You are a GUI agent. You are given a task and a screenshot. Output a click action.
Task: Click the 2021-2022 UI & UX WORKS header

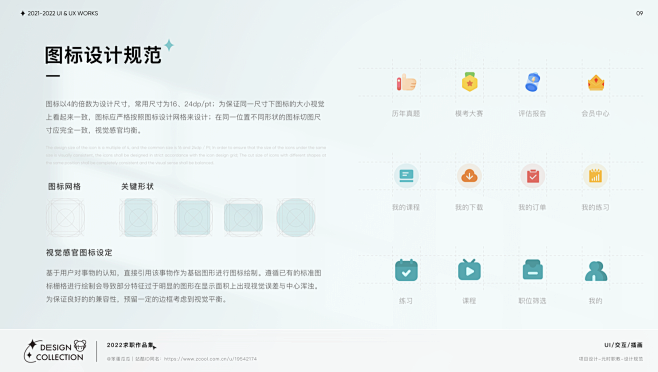[63, 13]
